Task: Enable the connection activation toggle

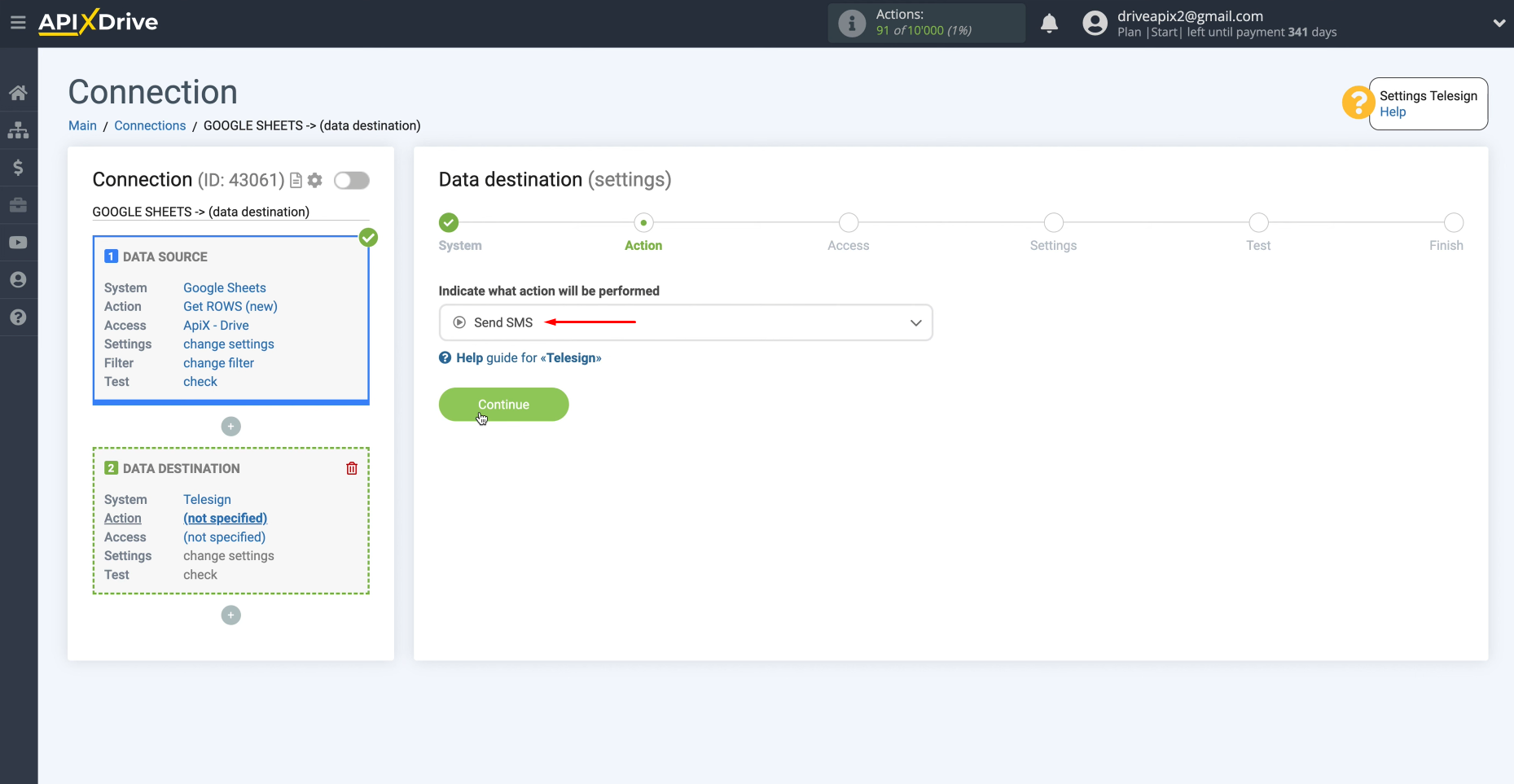Action: click(352, 180)
